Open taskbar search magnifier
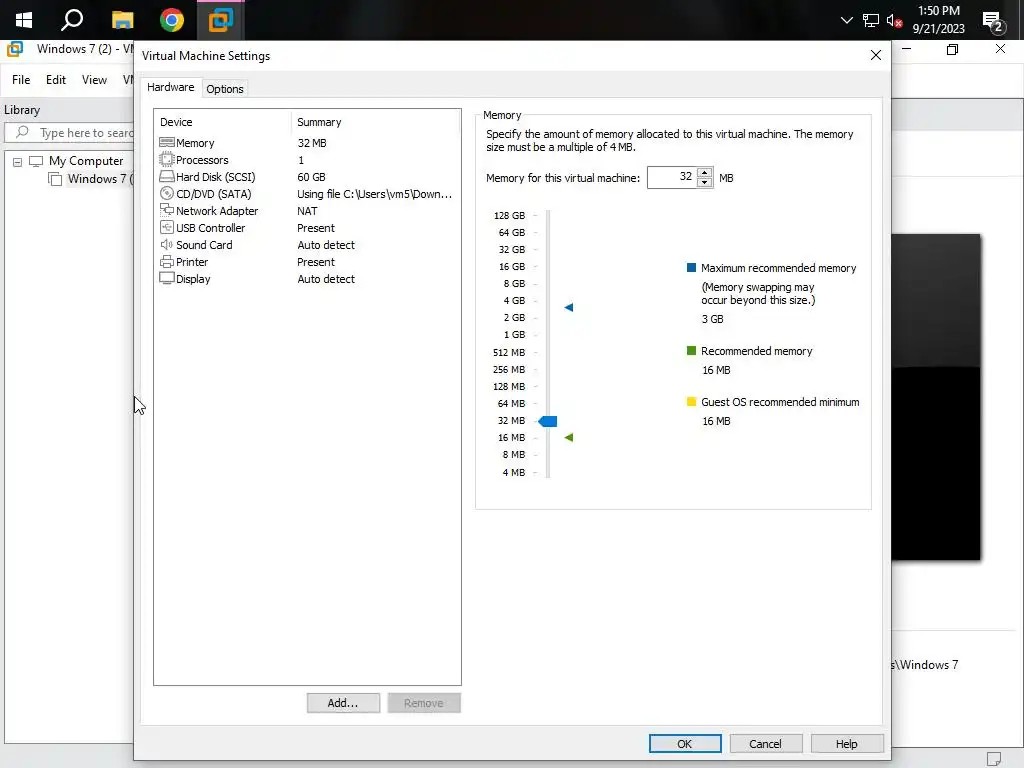The height and width of the screenshot is (768, 1024). tap(72, 20)
